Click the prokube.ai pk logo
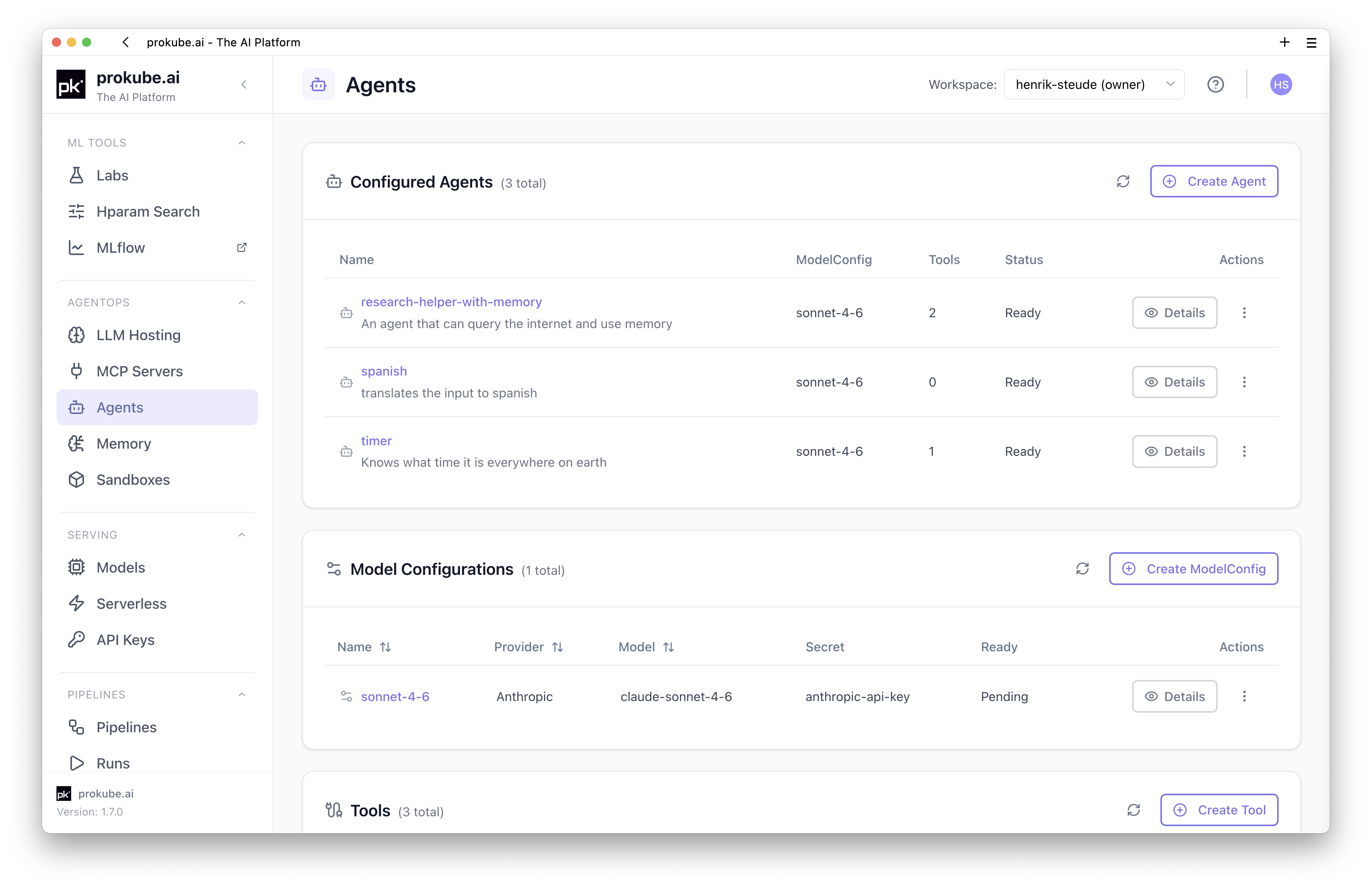 70,85
